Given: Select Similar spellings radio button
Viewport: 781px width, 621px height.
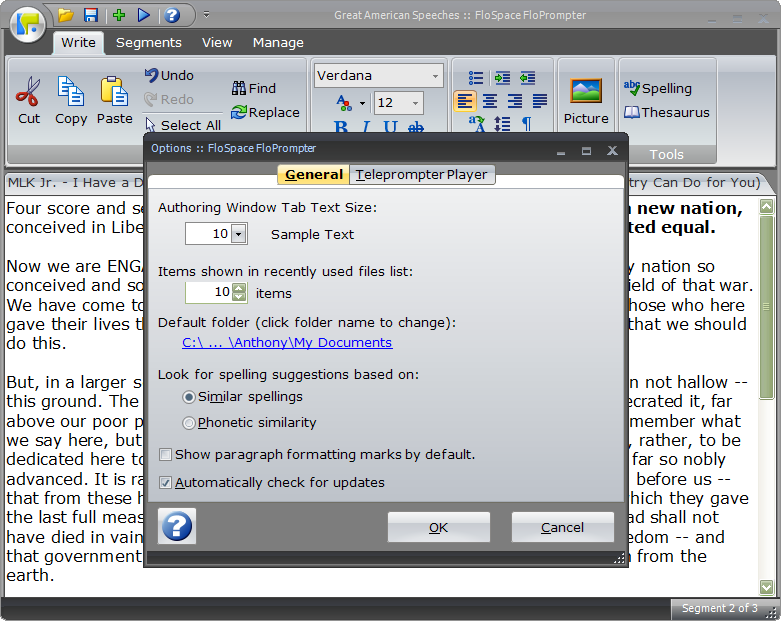Looking at the screenshot, I should point(189,397).
